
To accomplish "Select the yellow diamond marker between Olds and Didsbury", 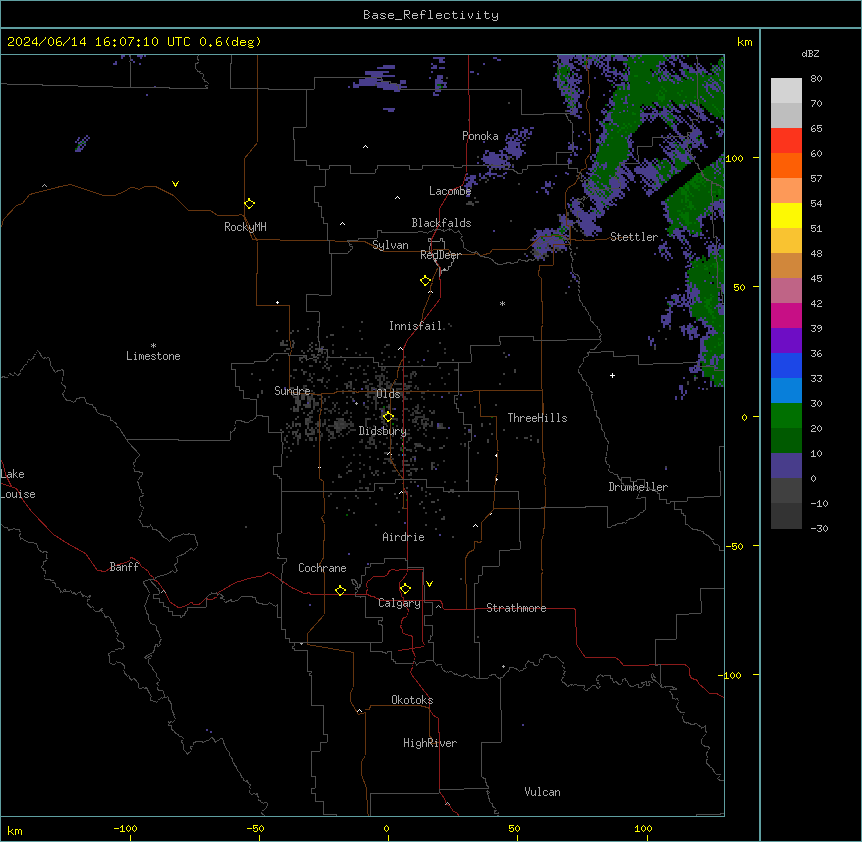I will pyautogui.click(x=388, y=417).
